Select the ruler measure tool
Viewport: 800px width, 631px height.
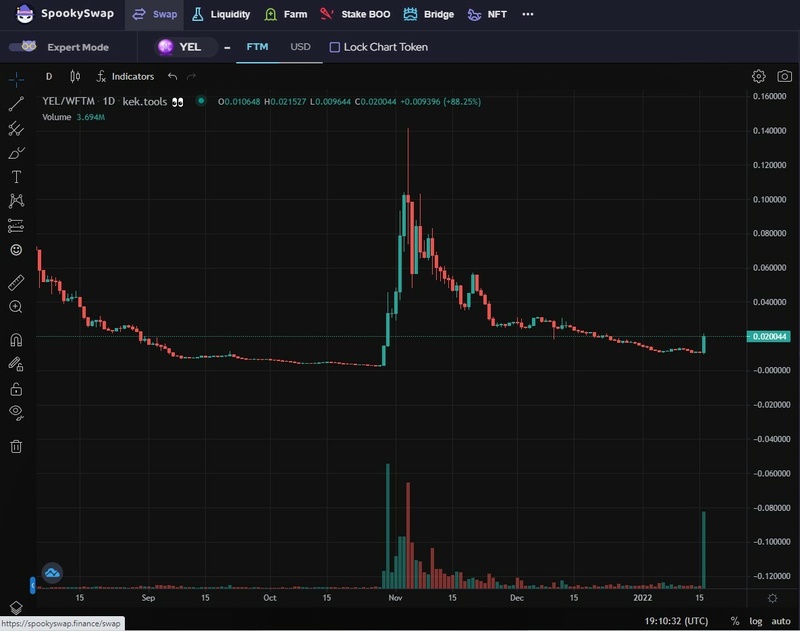click(16, 283)
